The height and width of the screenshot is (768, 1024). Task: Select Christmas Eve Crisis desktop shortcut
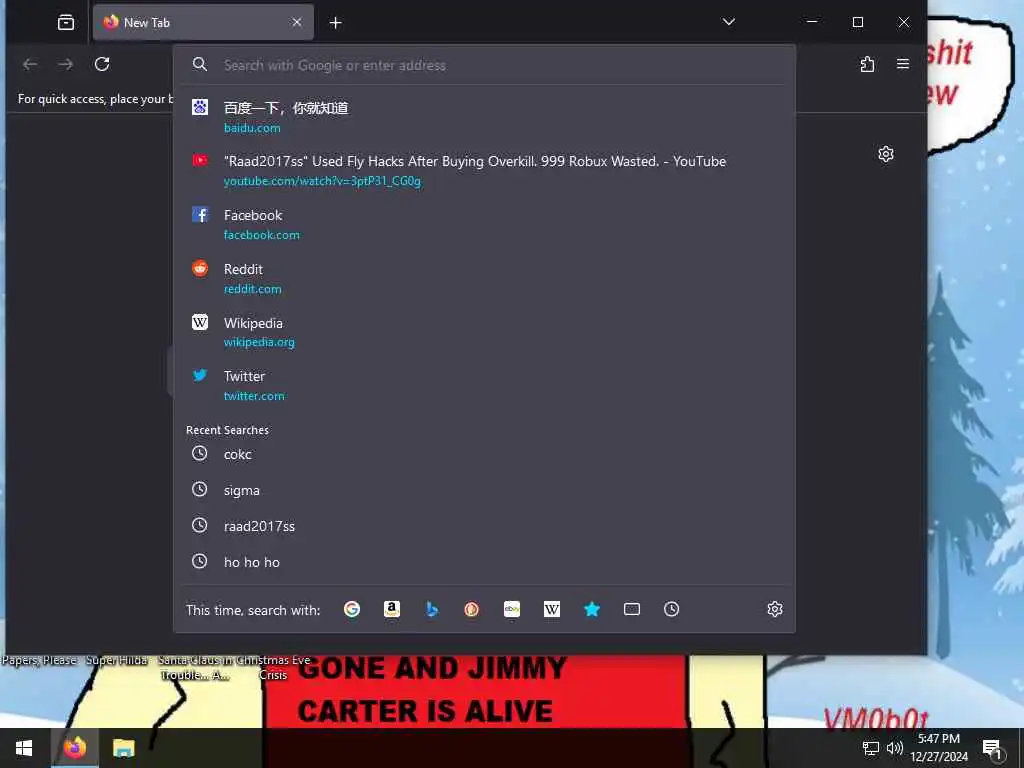273,667
